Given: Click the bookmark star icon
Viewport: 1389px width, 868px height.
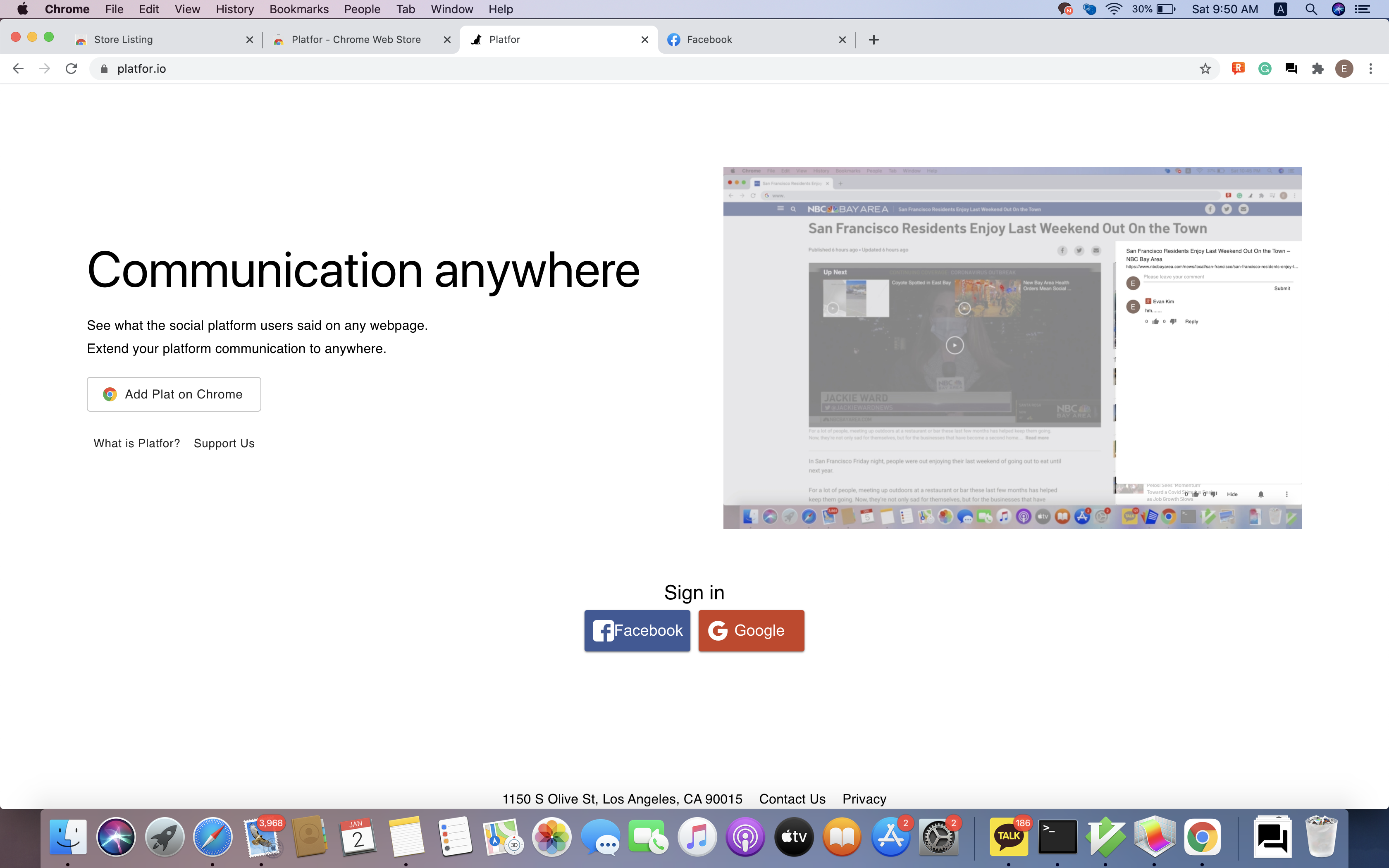Looking at the screenshot, I should click(x=1205, y=69).
